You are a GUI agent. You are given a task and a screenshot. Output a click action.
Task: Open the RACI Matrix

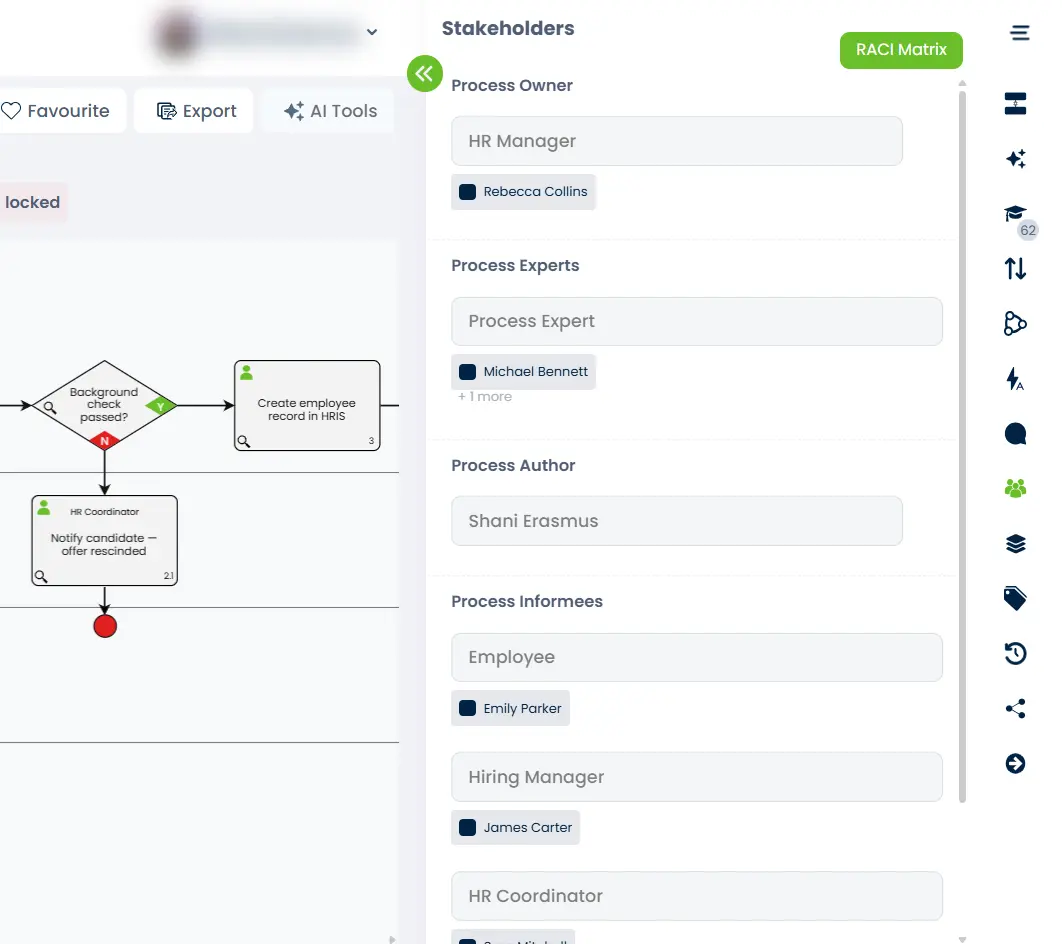point(901,50)
